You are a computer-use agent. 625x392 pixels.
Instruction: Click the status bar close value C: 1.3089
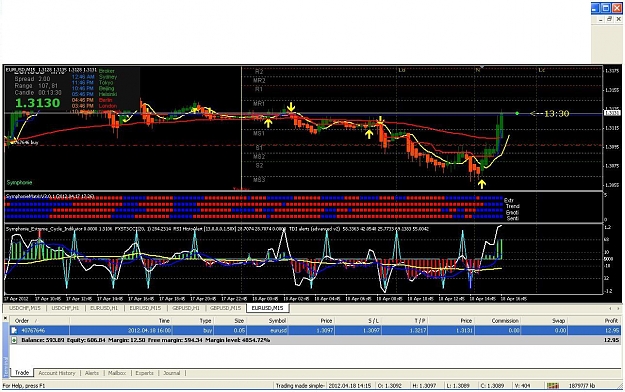(x=494, y=386)
